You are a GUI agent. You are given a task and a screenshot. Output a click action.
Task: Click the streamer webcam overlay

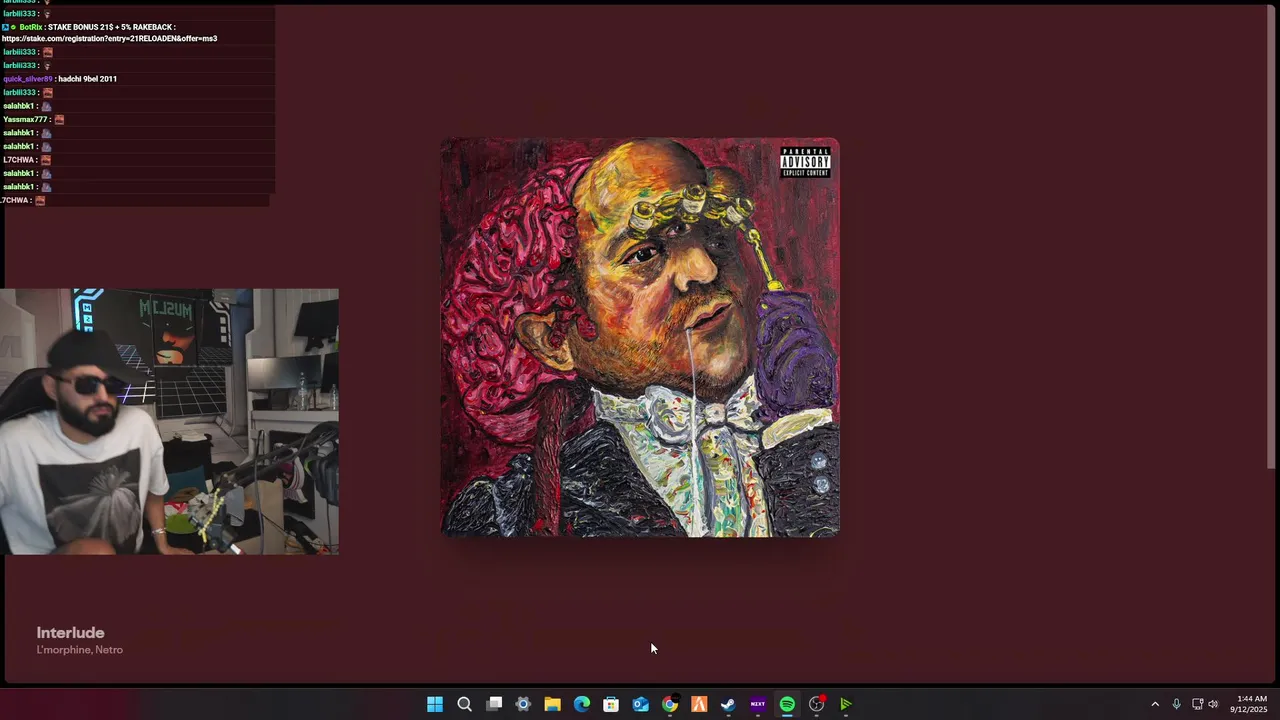[169, 421]
